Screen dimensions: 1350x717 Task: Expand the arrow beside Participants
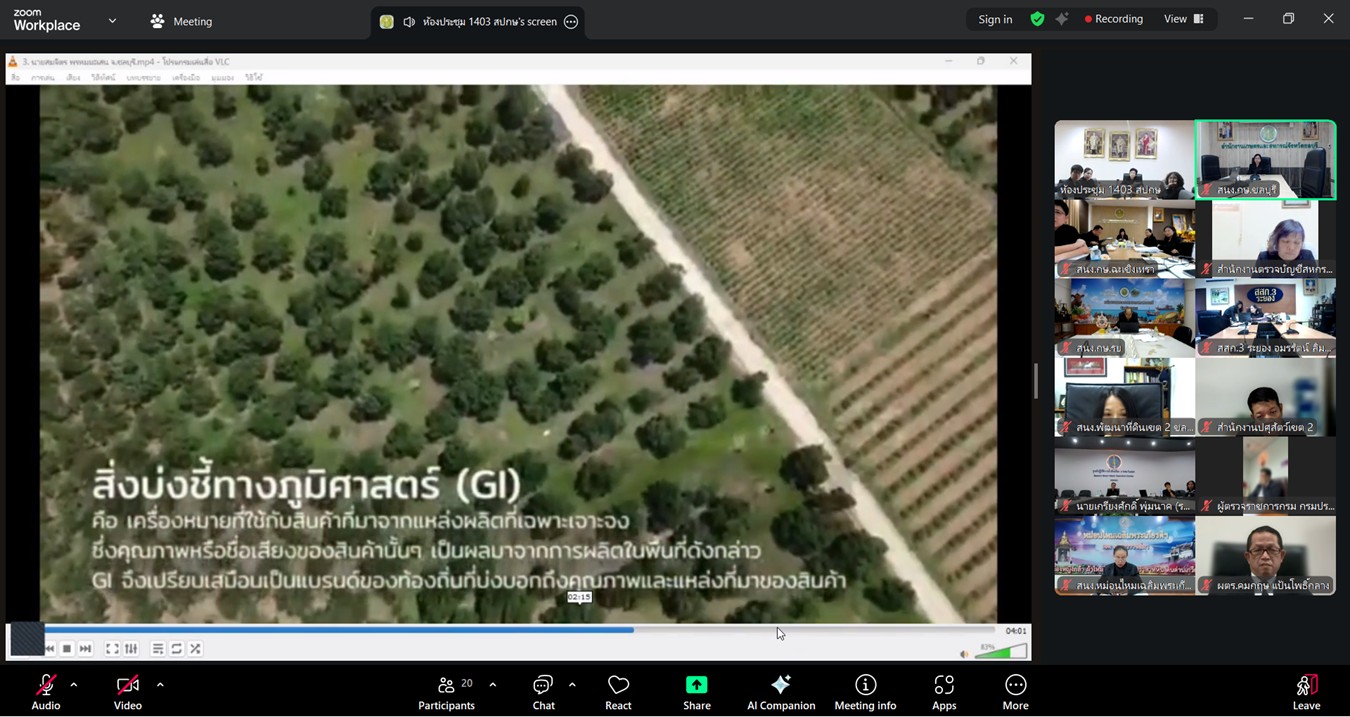[492, 685]
